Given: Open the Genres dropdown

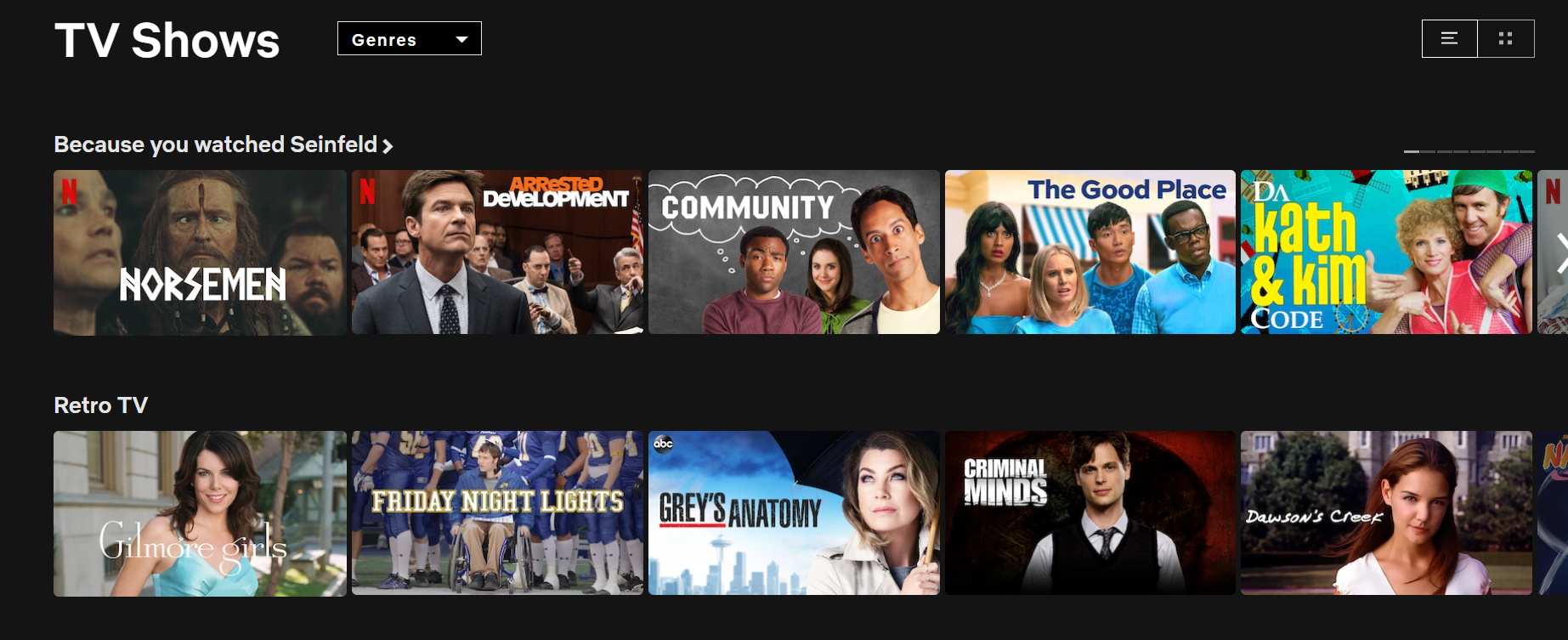Looking at the screenshot, I should pos(410,38).
